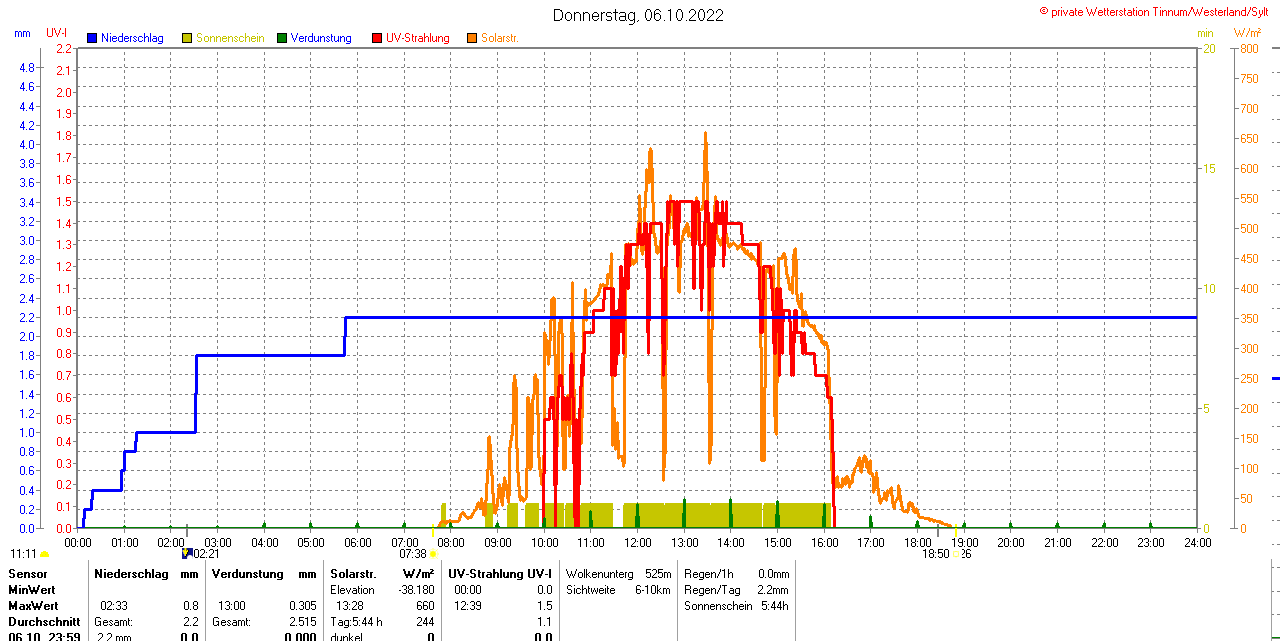Image resolution: width=1280 pixels, height=641 pixels.
Task: Click the blue Niederschlag legend swatch
Action: point(92,38)
